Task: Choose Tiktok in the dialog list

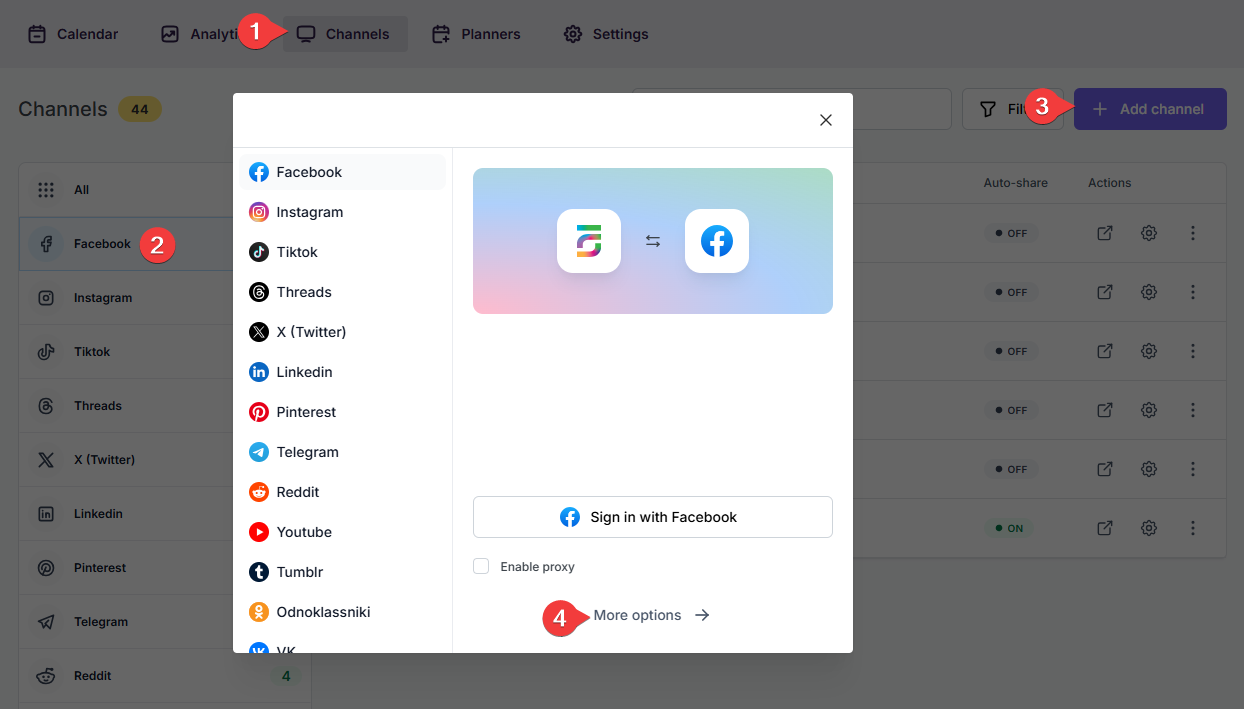Action: point(343,252)
